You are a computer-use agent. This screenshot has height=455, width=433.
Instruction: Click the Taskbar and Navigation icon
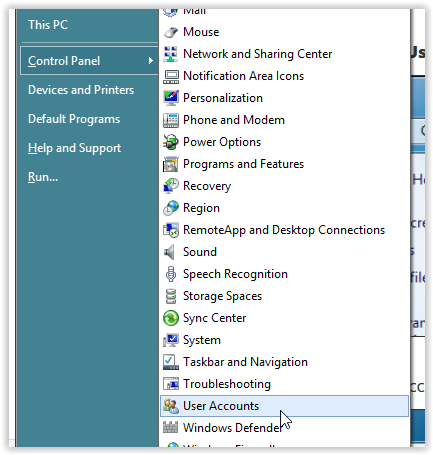pyautogui.click(x=171, y=362)
